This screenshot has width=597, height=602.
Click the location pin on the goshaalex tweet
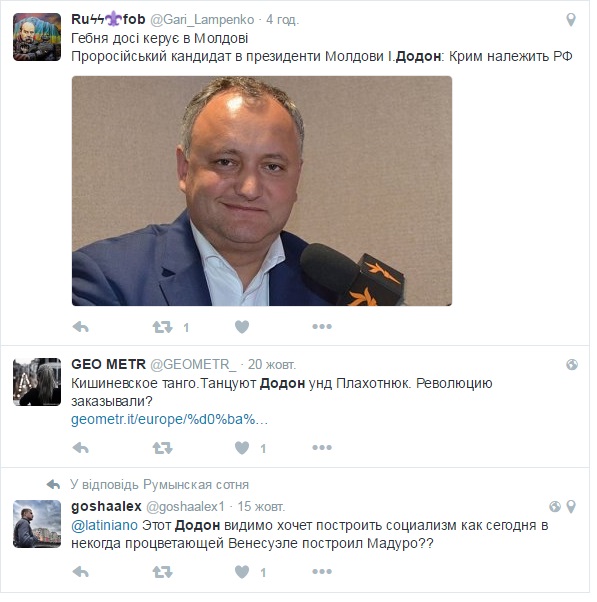point(571,507)
